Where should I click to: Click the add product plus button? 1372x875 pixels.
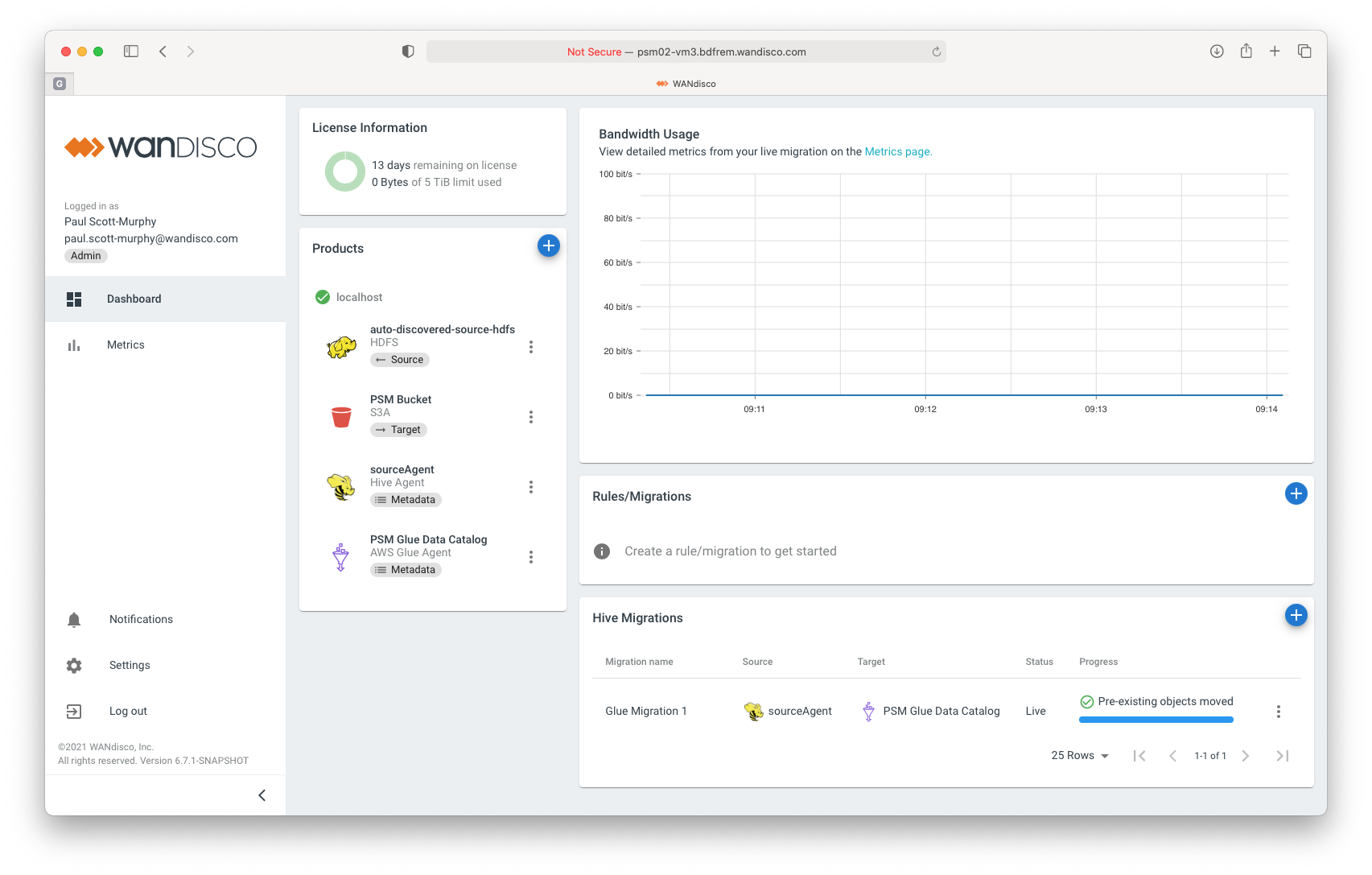click(x=548, y=246)
